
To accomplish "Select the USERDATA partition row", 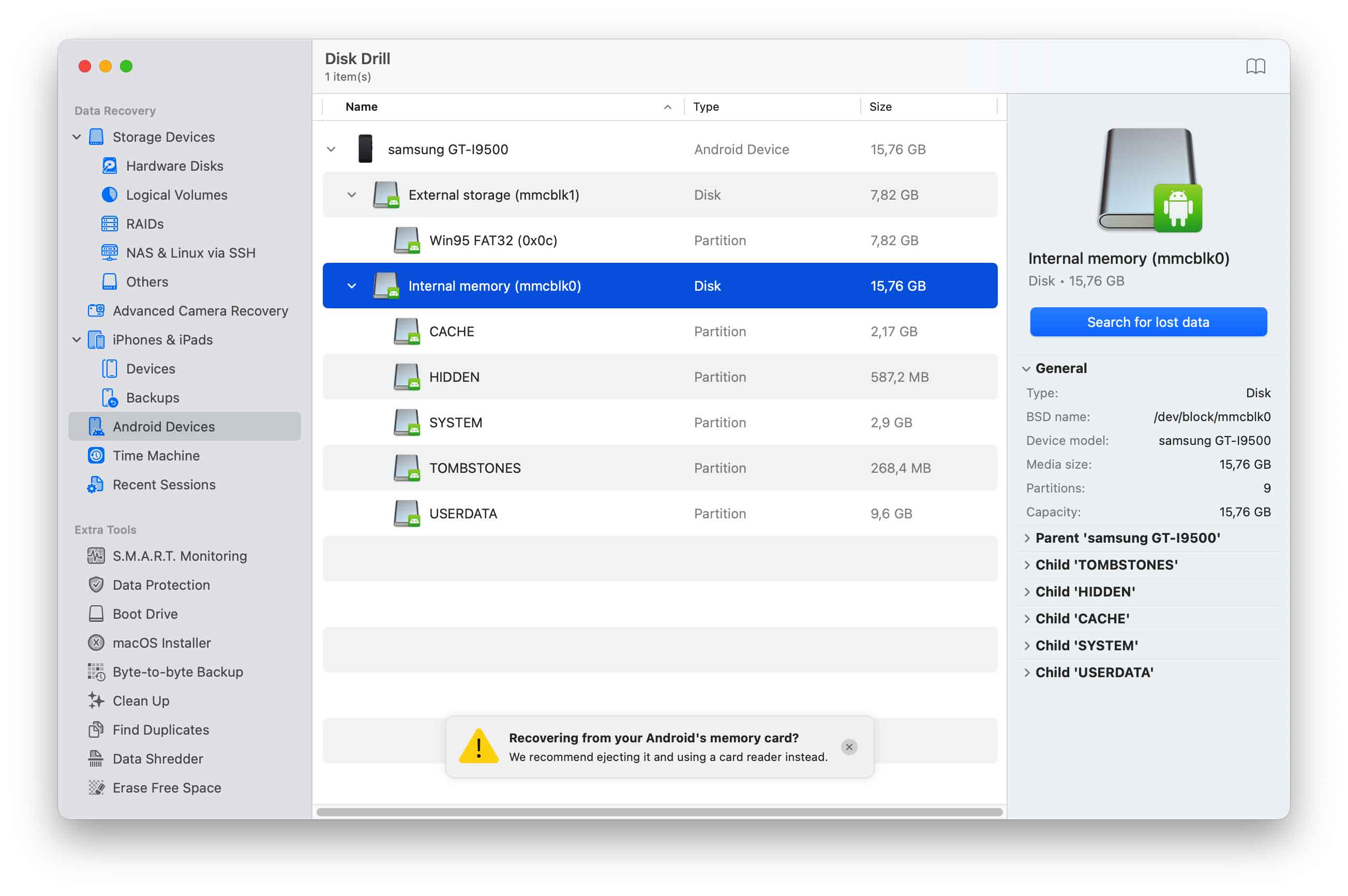I will (x=463, y=513).
